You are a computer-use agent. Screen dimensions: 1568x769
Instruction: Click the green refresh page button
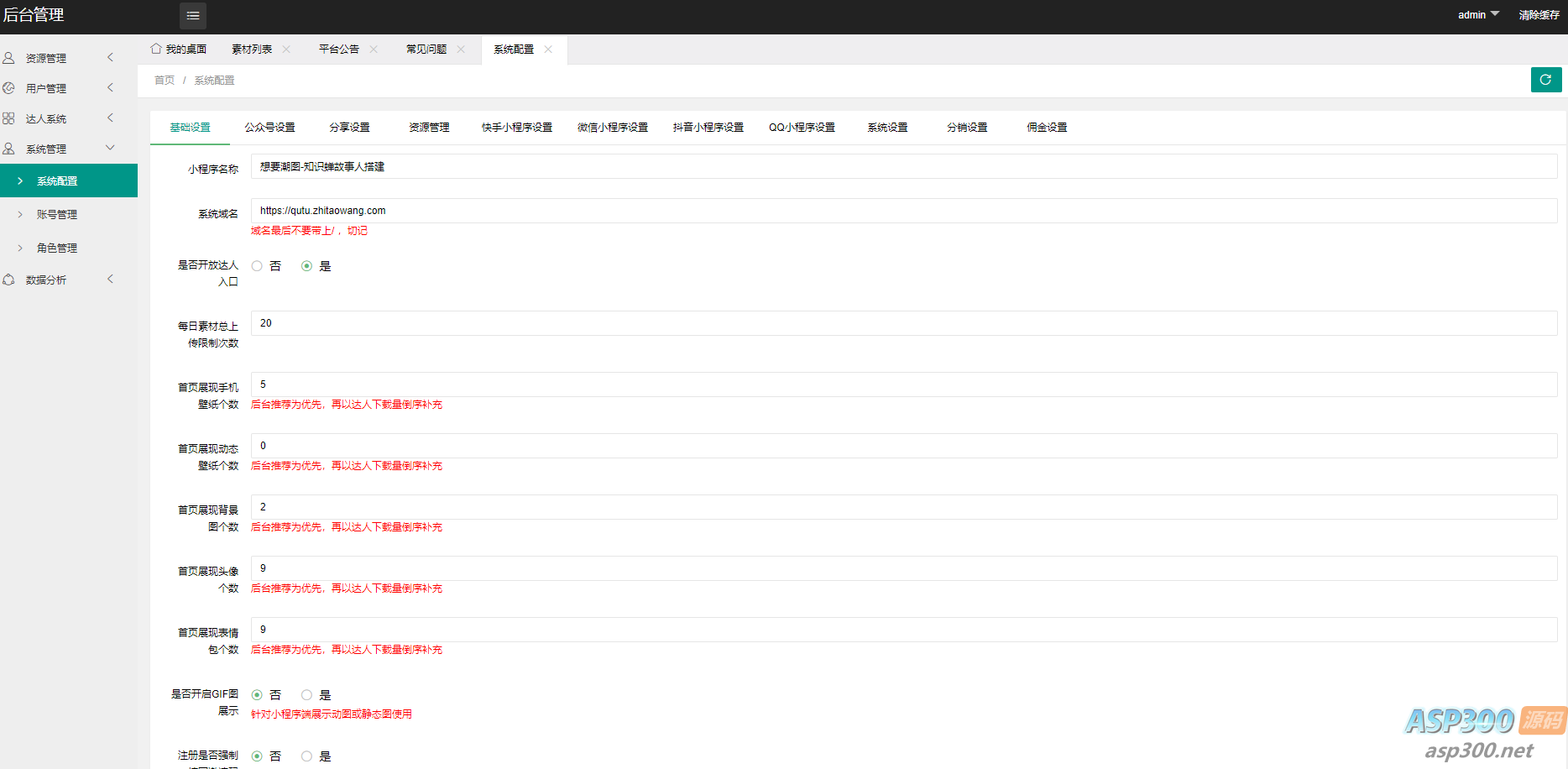coord(1546,80)
